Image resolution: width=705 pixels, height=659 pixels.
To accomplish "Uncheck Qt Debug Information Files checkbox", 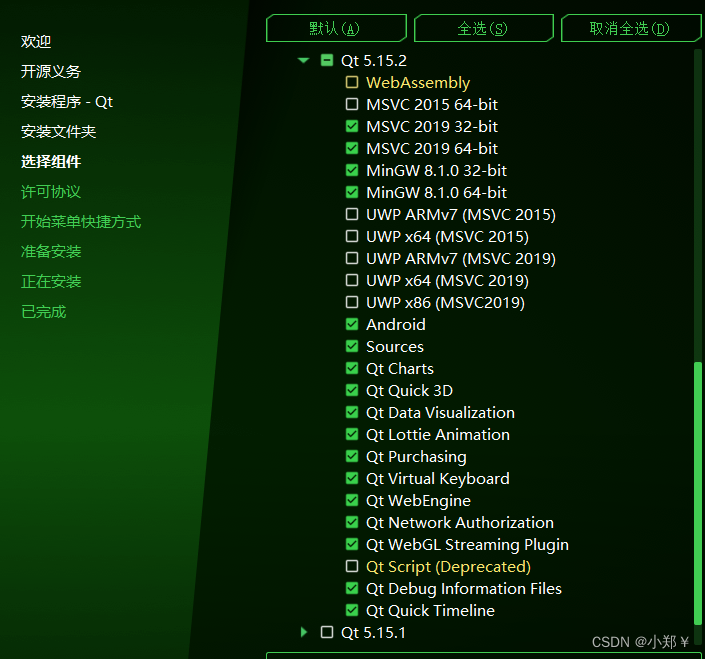I will [352, 588].
